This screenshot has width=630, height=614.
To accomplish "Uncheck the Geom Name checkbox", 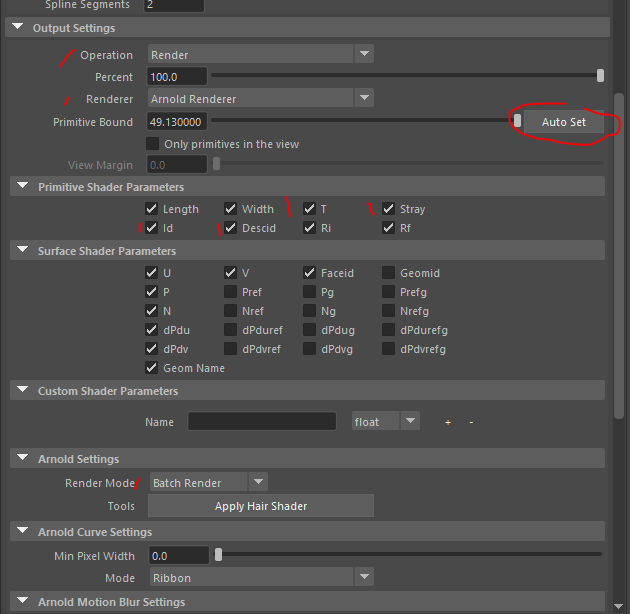I will pos(151,368).
